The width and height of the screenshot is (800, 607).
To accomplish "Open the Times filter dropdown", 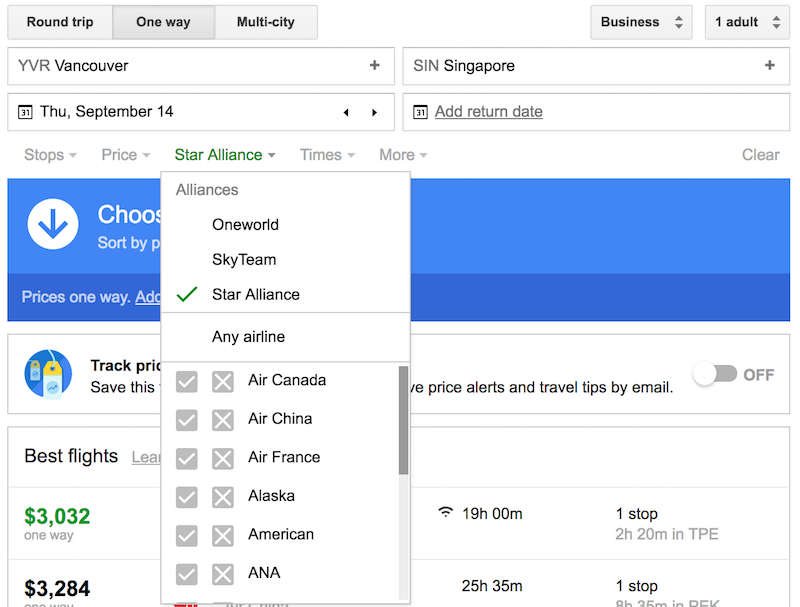I will tap(327, 155).
